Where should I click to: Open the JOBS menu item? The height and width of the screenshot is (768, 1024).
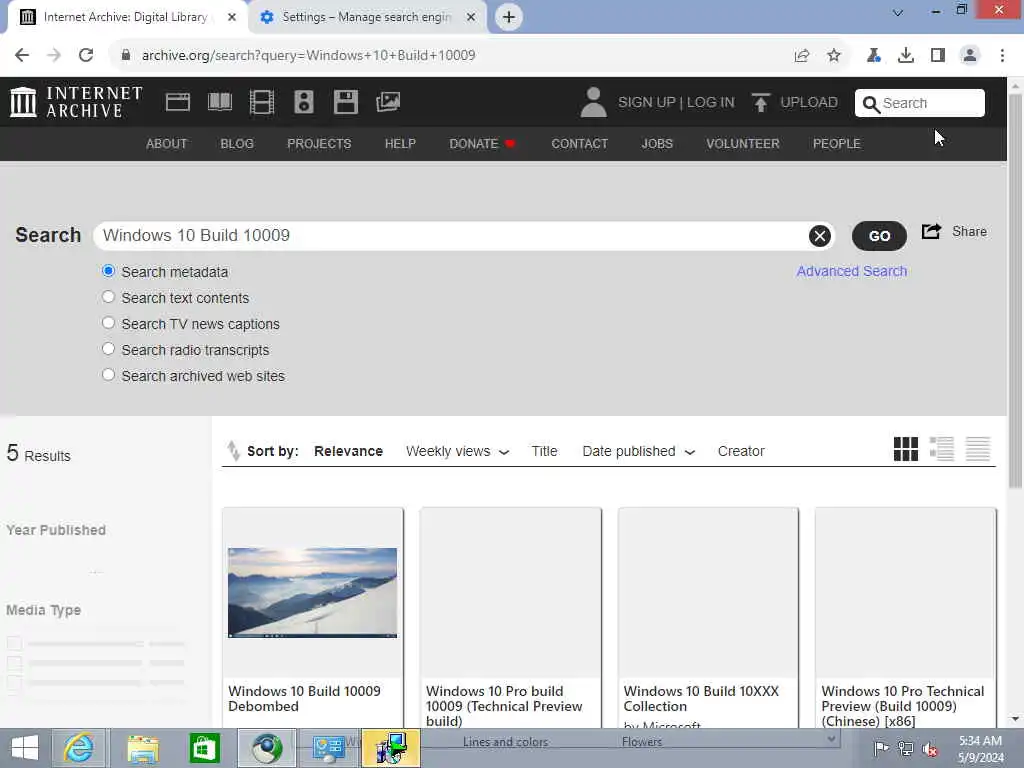point(657,144)
